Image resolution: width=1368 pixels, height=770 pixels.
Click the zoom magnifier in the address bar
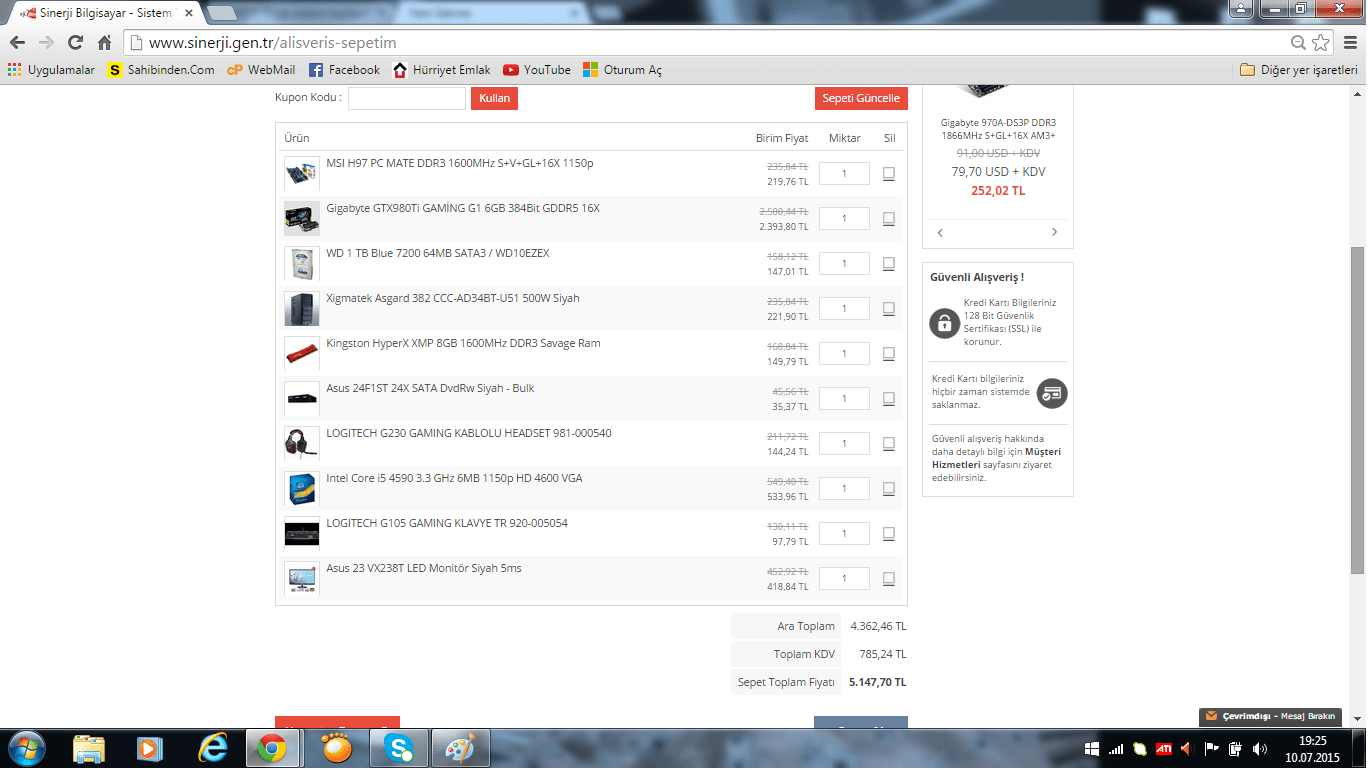click(1298, 43)
